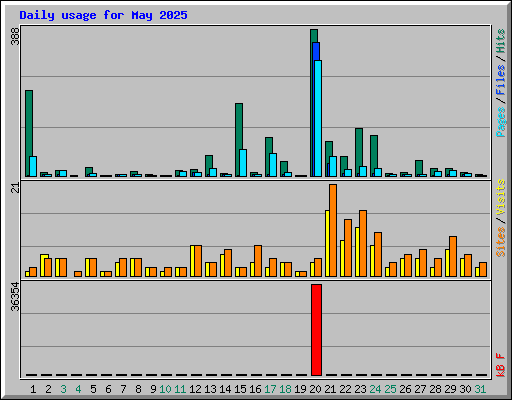Click the red "KB F" legend label
The image size is (512, 400).
click(x=500, y=365)
